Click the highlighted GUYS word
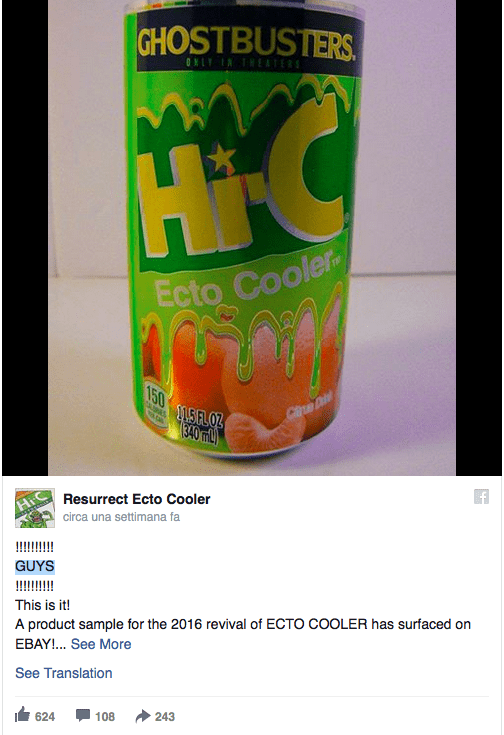The image size is (504, 735). [35, 566]
